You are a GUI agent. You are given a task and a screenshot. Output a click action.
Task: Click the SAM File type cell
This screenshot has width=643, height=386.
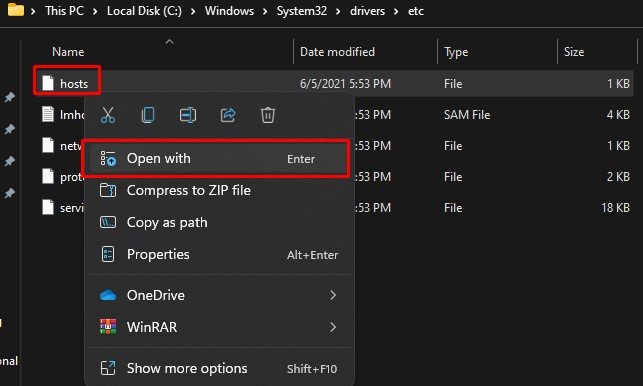(x=467, y=114)
